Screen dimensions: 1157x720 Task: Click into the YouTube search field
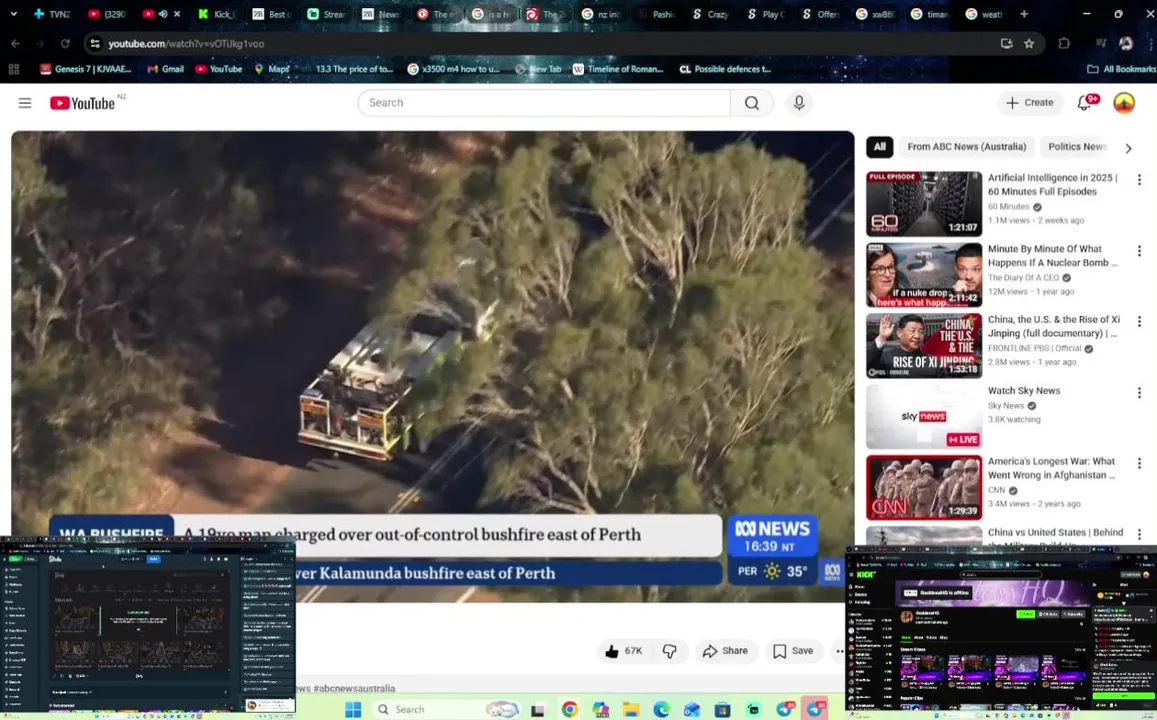pyautogui.click(x=544, y=103)
